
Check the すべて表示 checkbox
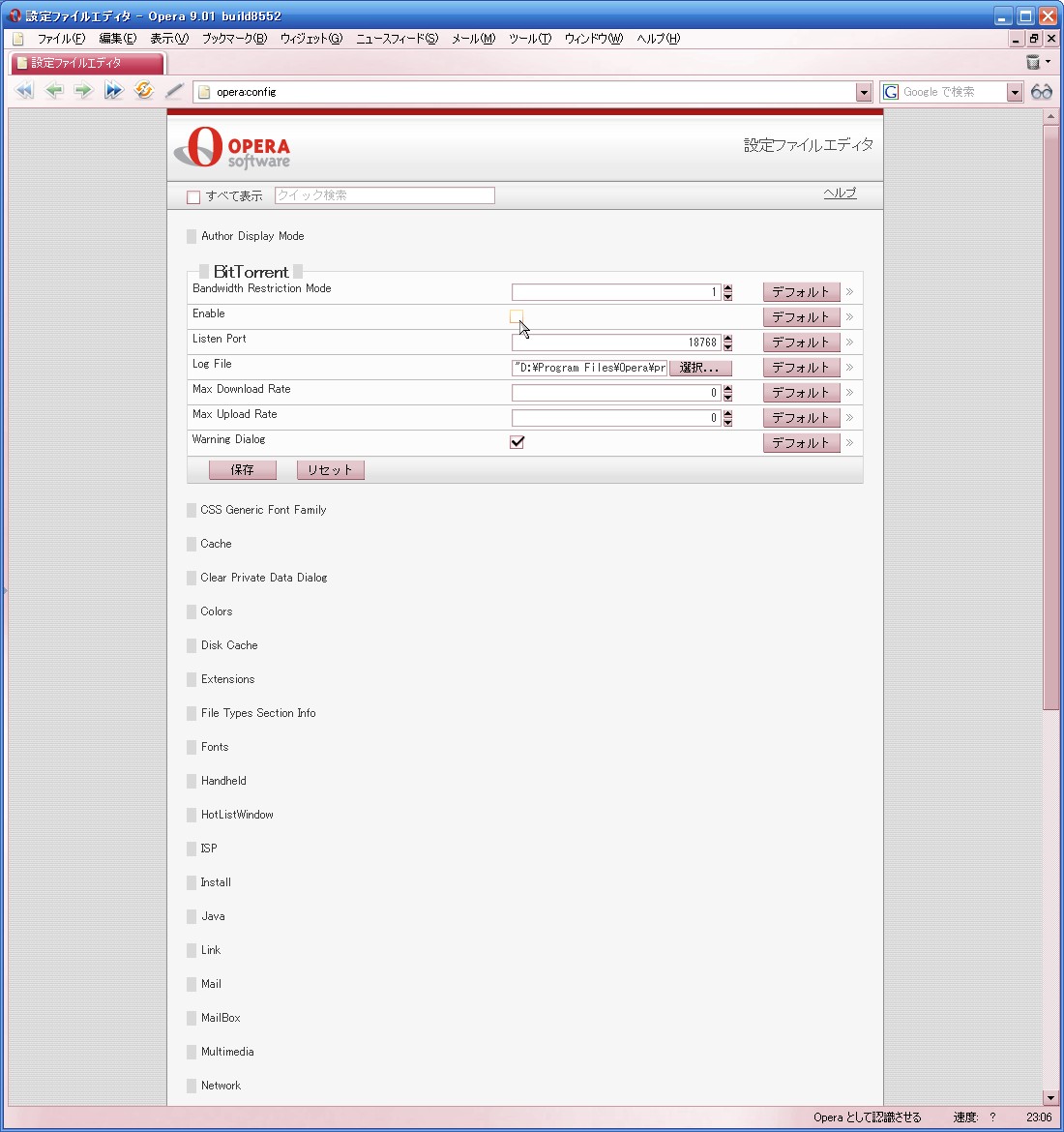(x=193, y=196)
